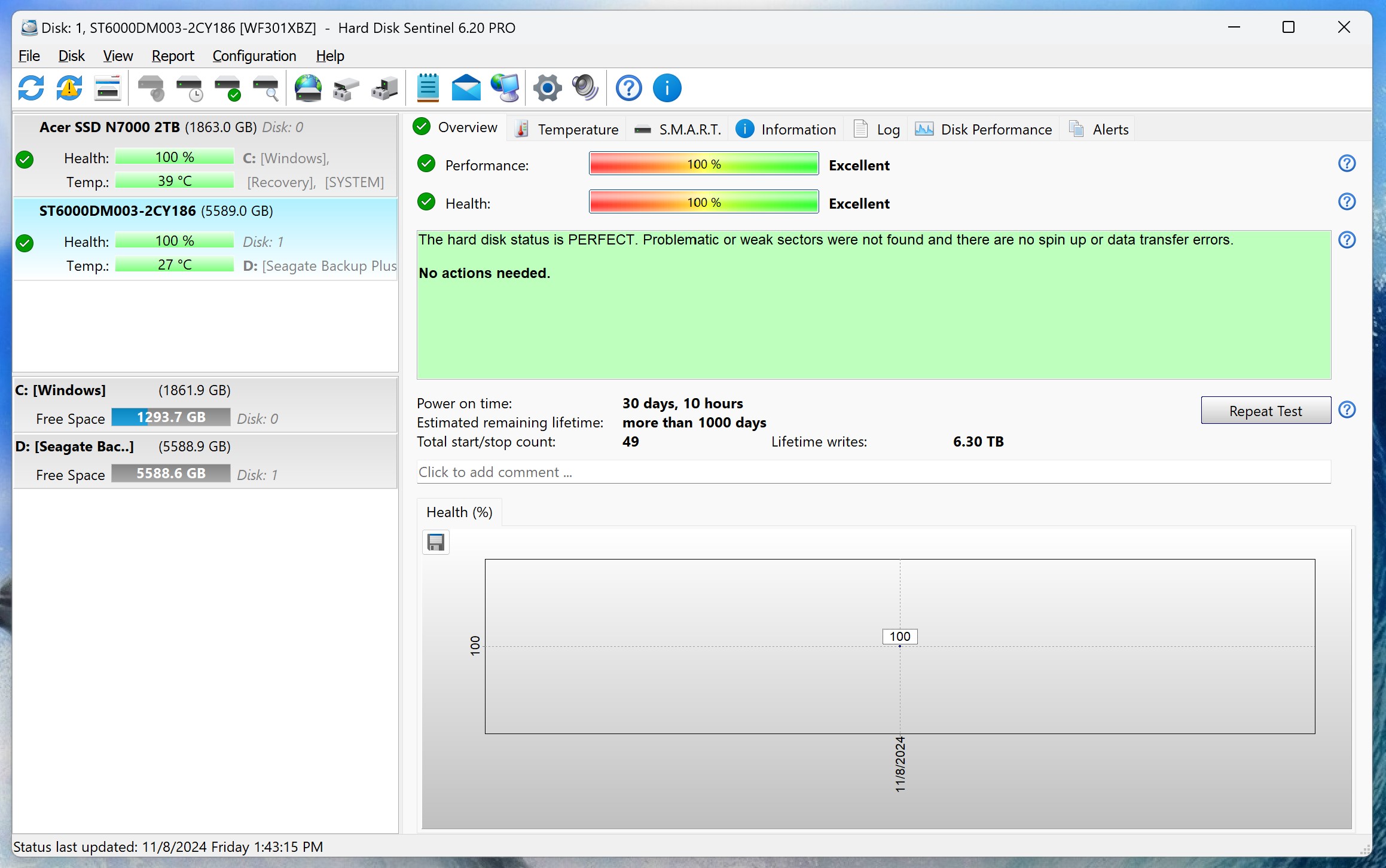Screen dimensions: 1386x868
Task: Select the D: [Seagate Bac..] partition row
Action: pyautogui.click(x=206, y=460)
